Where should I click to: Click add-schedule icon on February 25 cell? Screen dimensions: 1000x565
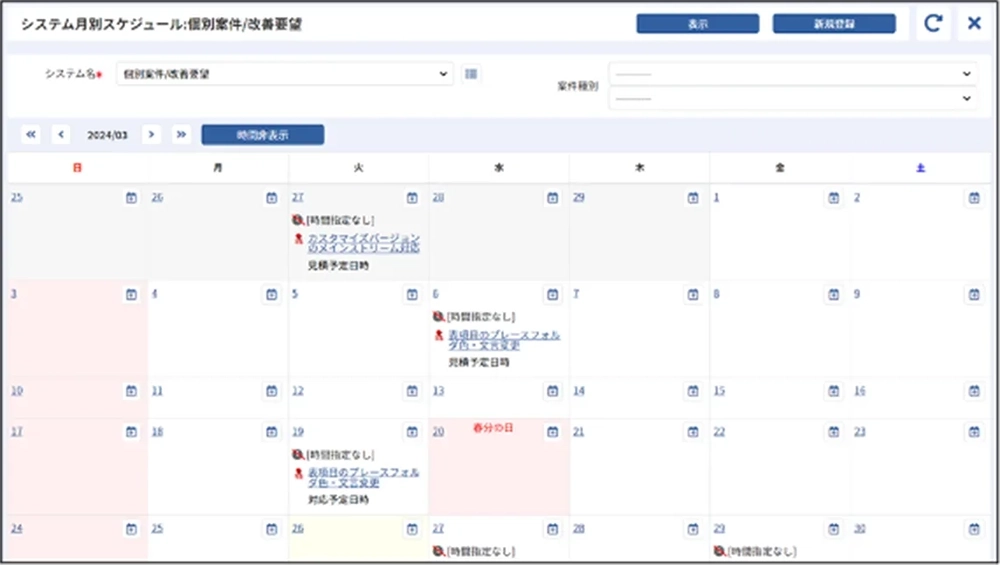pos(131,198)
